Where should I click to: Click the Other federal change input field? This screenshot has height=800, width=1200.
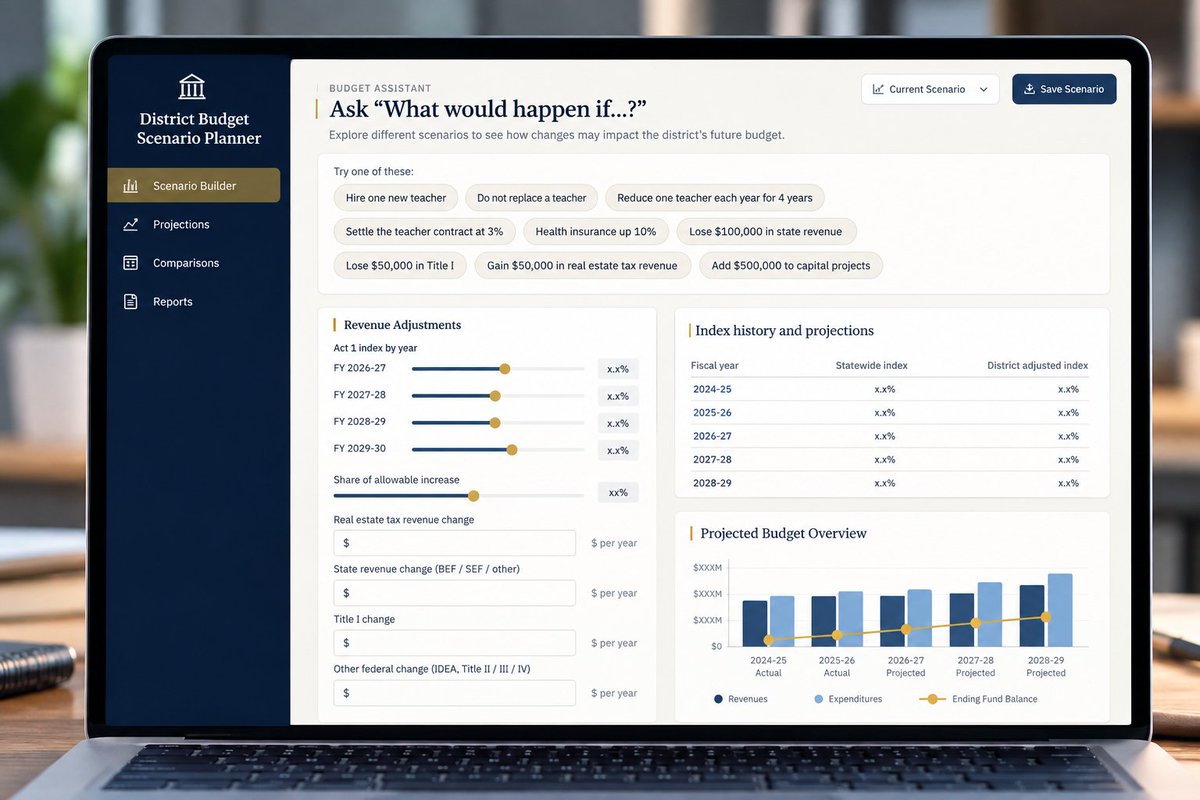click(x=455, y=693)
